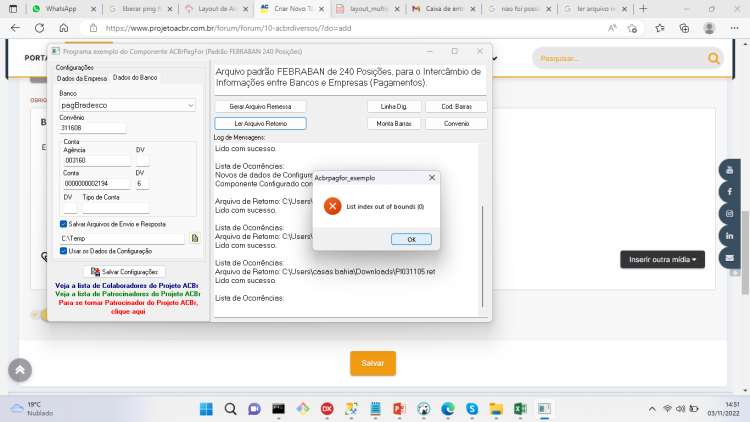The width and height of the screenshot is (750, 422).
Task: Open Excel from the taskbar
Action: 520,409
